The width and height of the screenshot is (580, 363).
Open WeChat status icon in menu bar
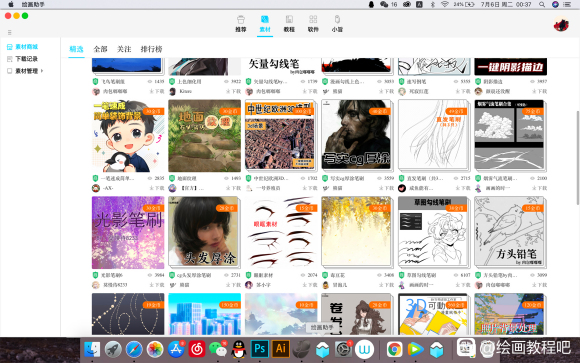click(x=384, y=4)
